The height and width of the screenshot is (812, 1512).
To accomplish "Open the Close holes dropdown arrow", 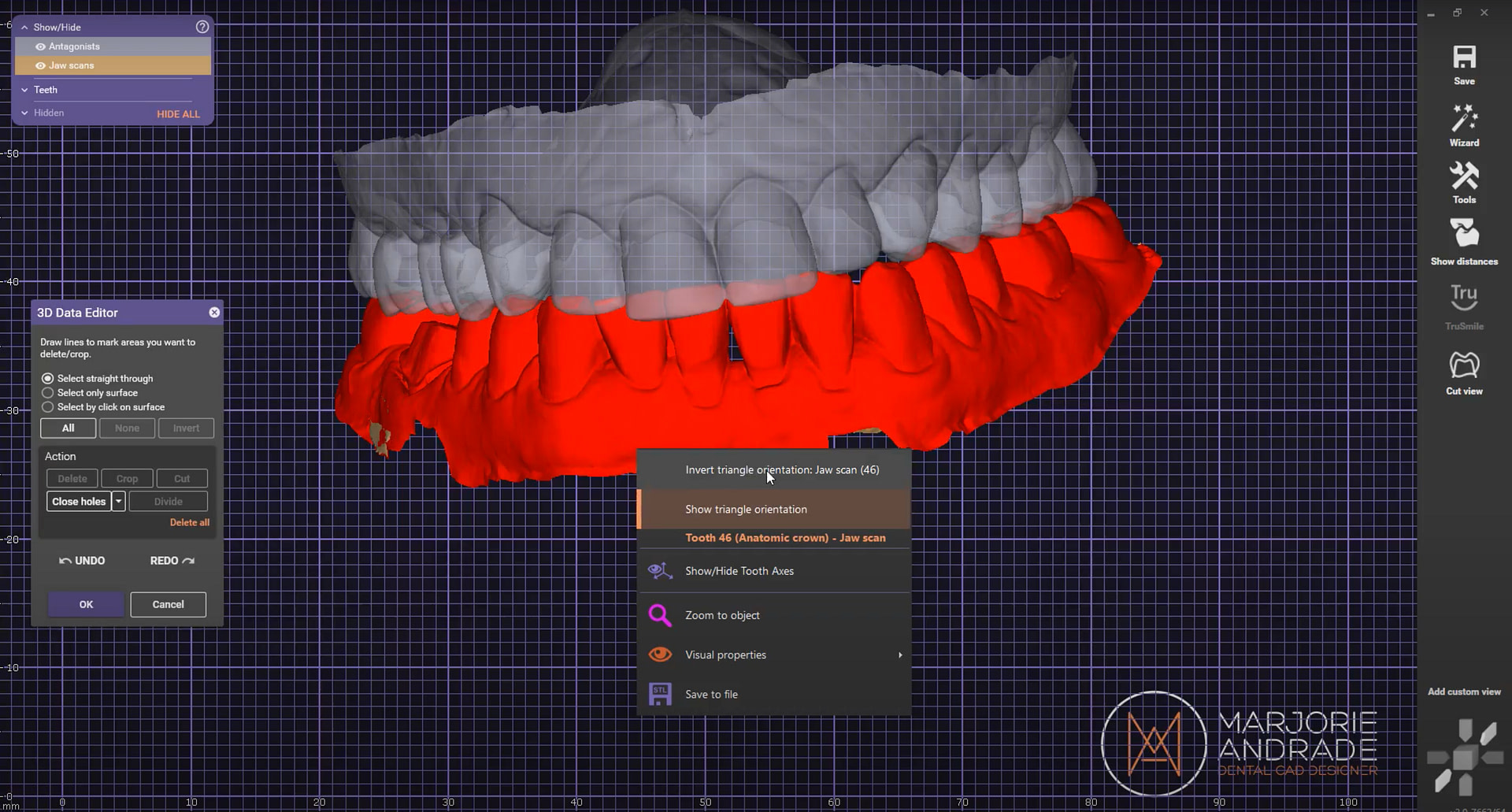I will coord(118,501).
